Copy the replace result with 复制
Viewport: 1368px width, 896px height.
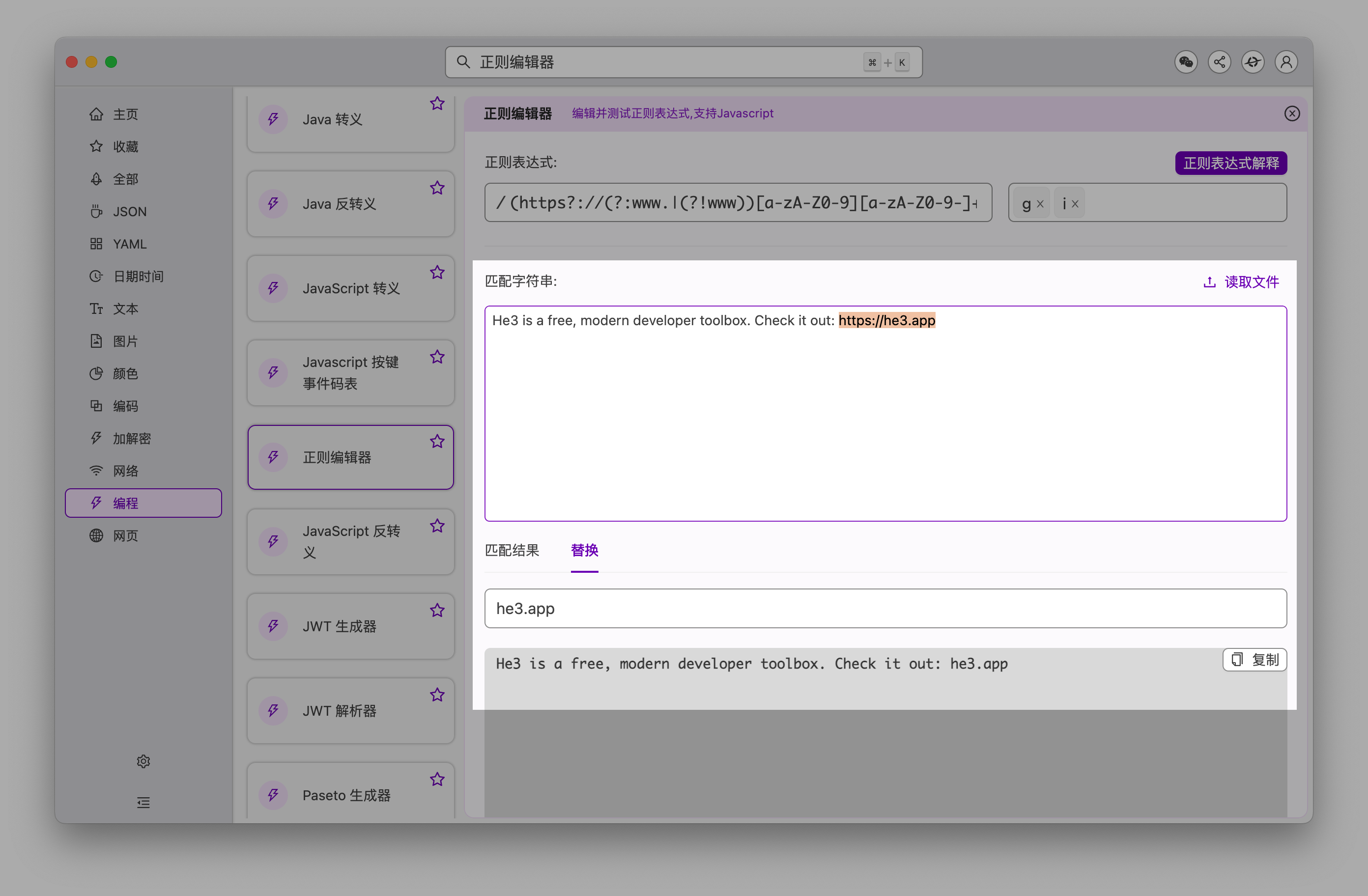coord(1254,660)
